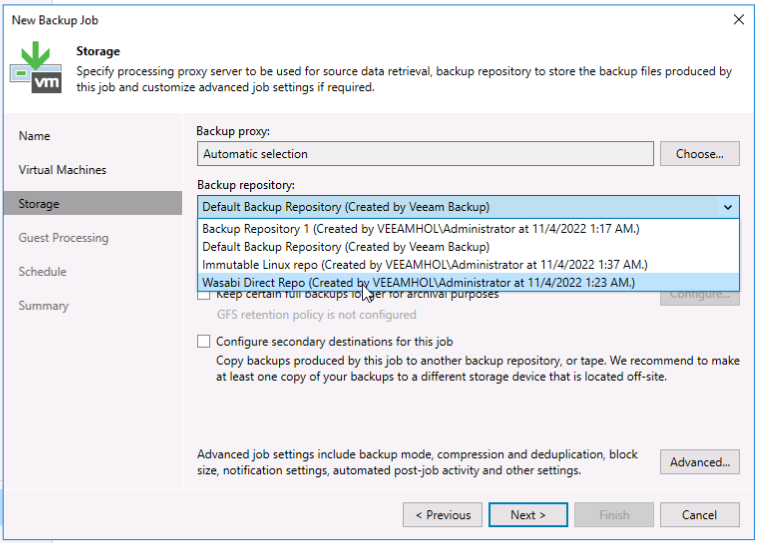758x543 pixels.
Task: Click Choose... for backup proxy
Action: (x=700, y=154)
